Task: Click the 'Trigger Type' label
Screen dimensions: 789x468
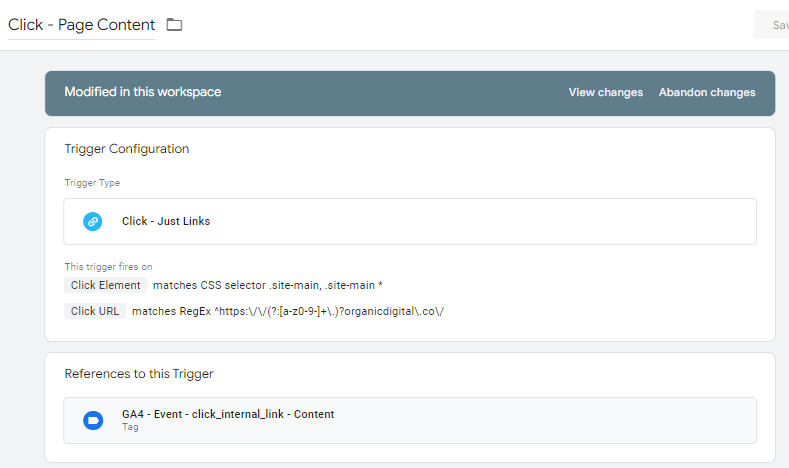Action: click(x=92, y=183)
